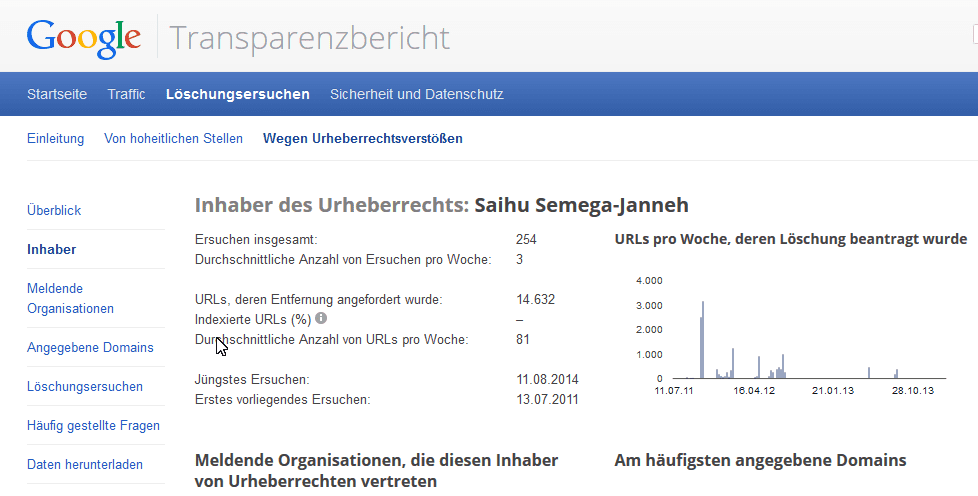Go to the Einleitung sub-tab
Screen dimensions: 978x496
point(56,139)
